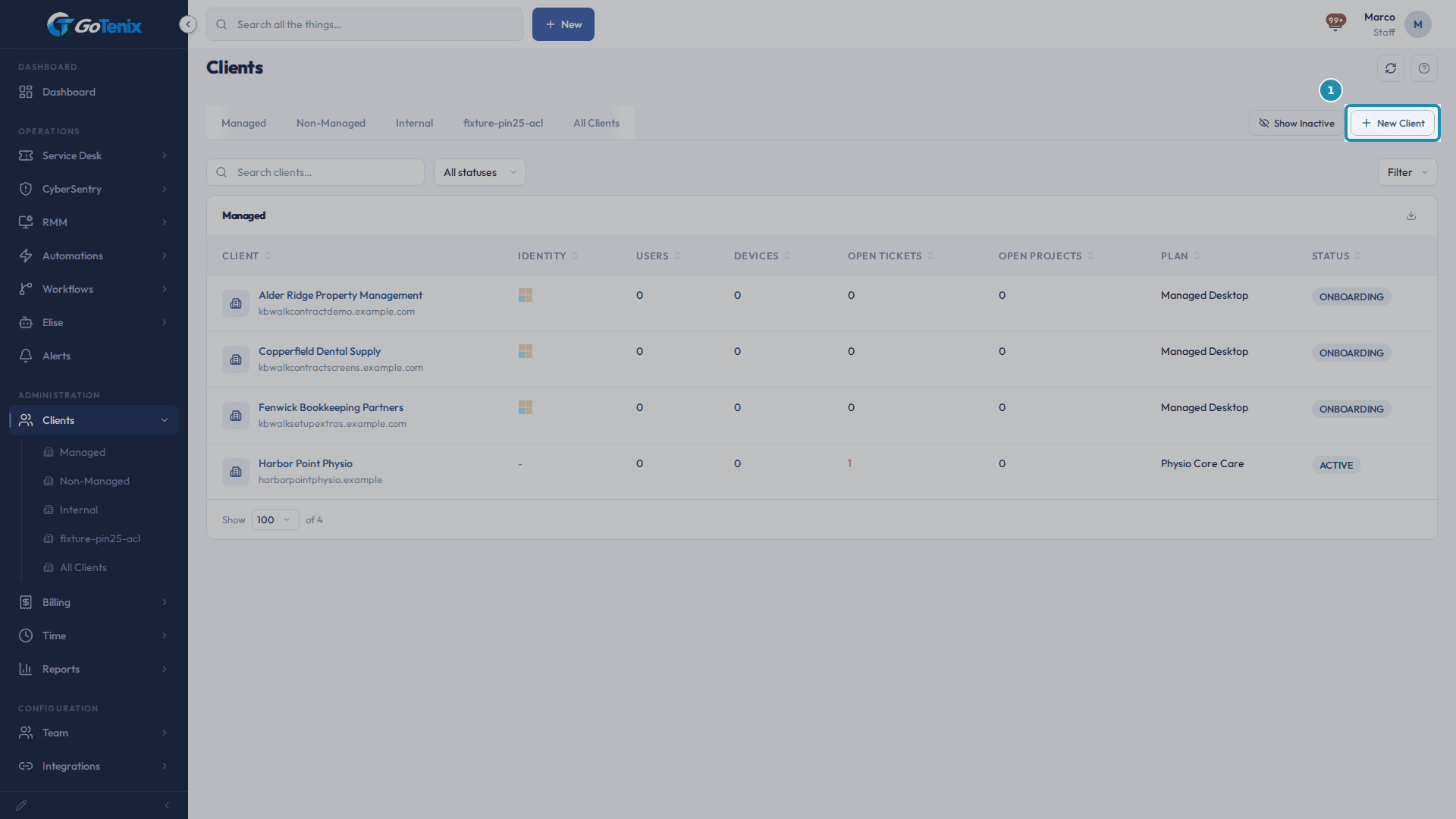The width and height of the screenshot is (1456, 819).
Task: Sort by the PLAN column
Action: pos(1181,256)
